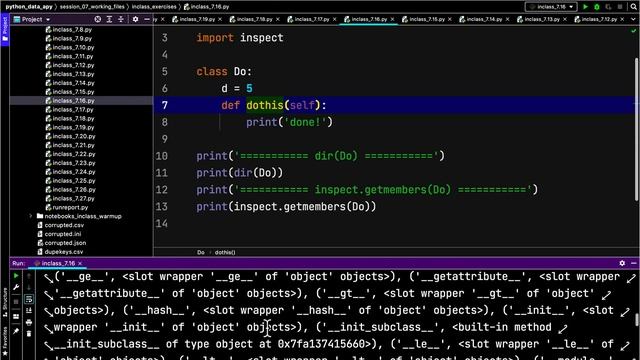Click the Do class breadcrumb below editor

click(200, 252)
